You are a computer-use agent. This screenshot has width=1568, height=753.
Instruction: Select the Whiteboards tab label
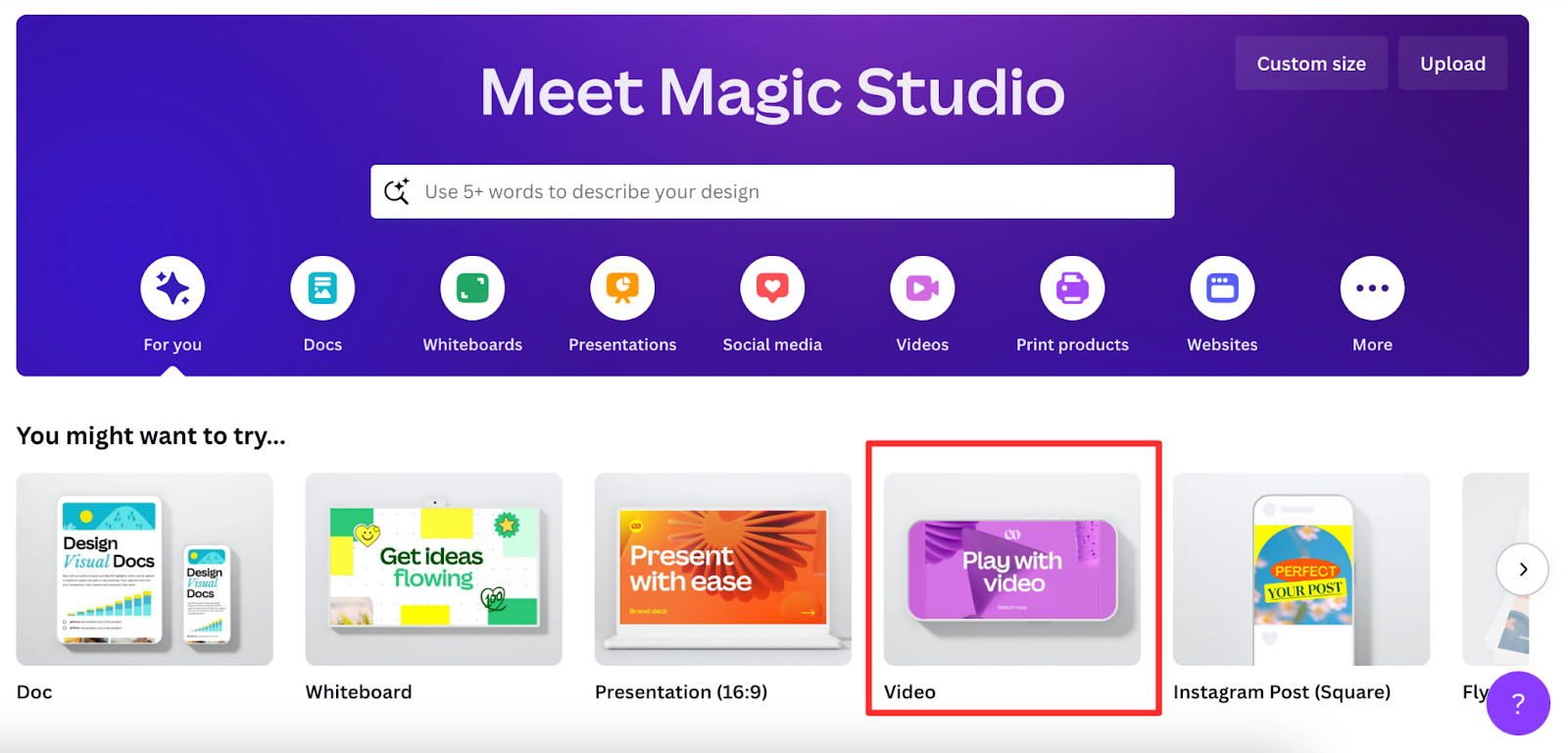[472, 345]
